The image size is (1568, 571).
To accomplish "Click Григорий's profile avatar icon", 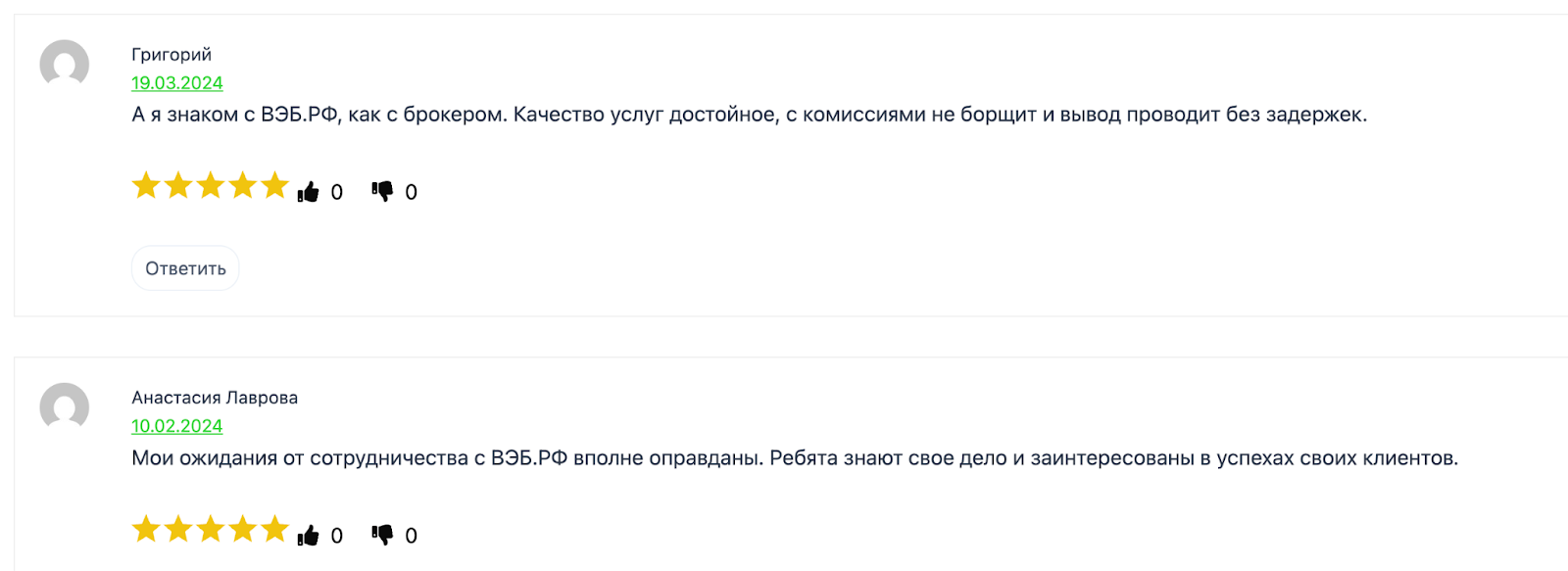I will (x=65, y=65).
